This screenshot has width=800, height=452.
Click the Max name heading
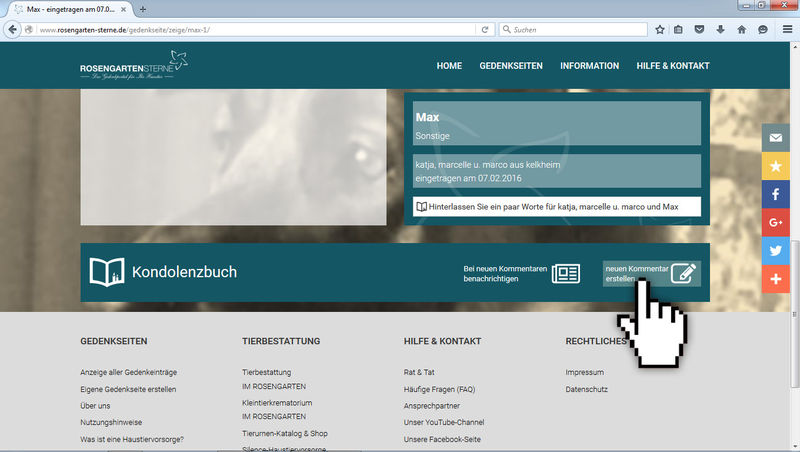tap(427, 117)
